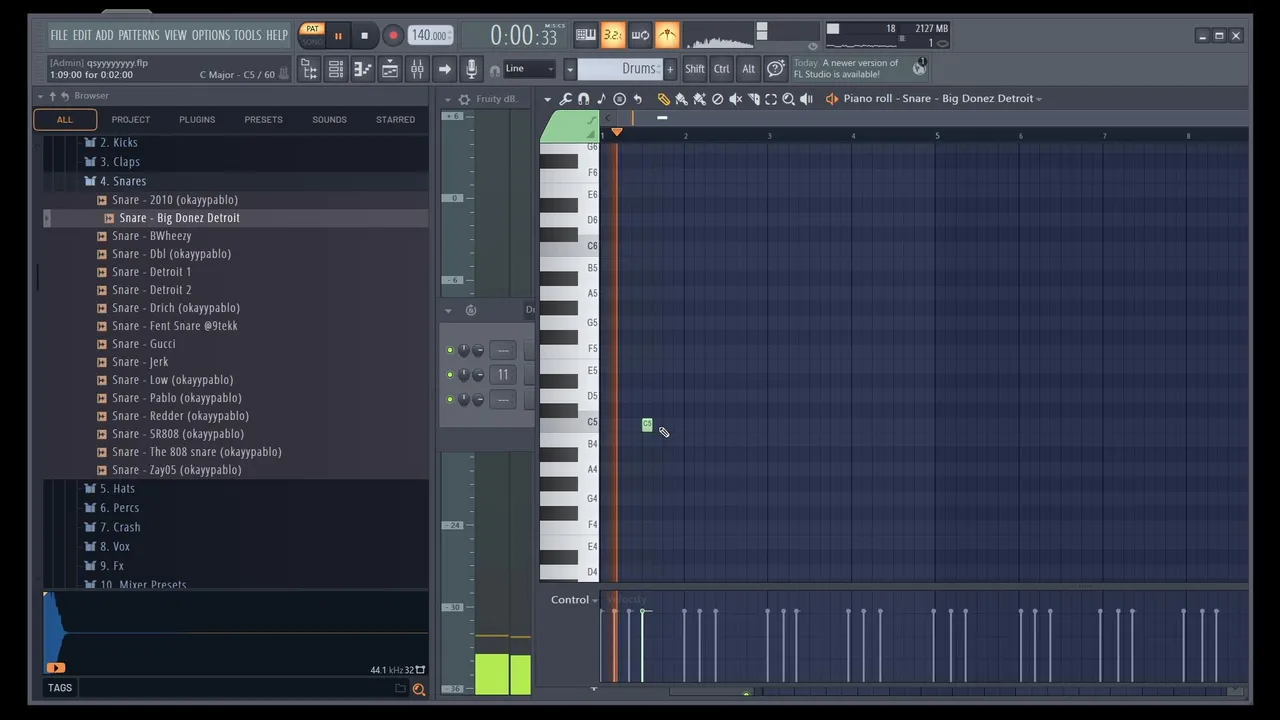Viewport: 1280px width, 720px height.
Task: Choose the Select tool in piano roll
Action: point(771,99)
